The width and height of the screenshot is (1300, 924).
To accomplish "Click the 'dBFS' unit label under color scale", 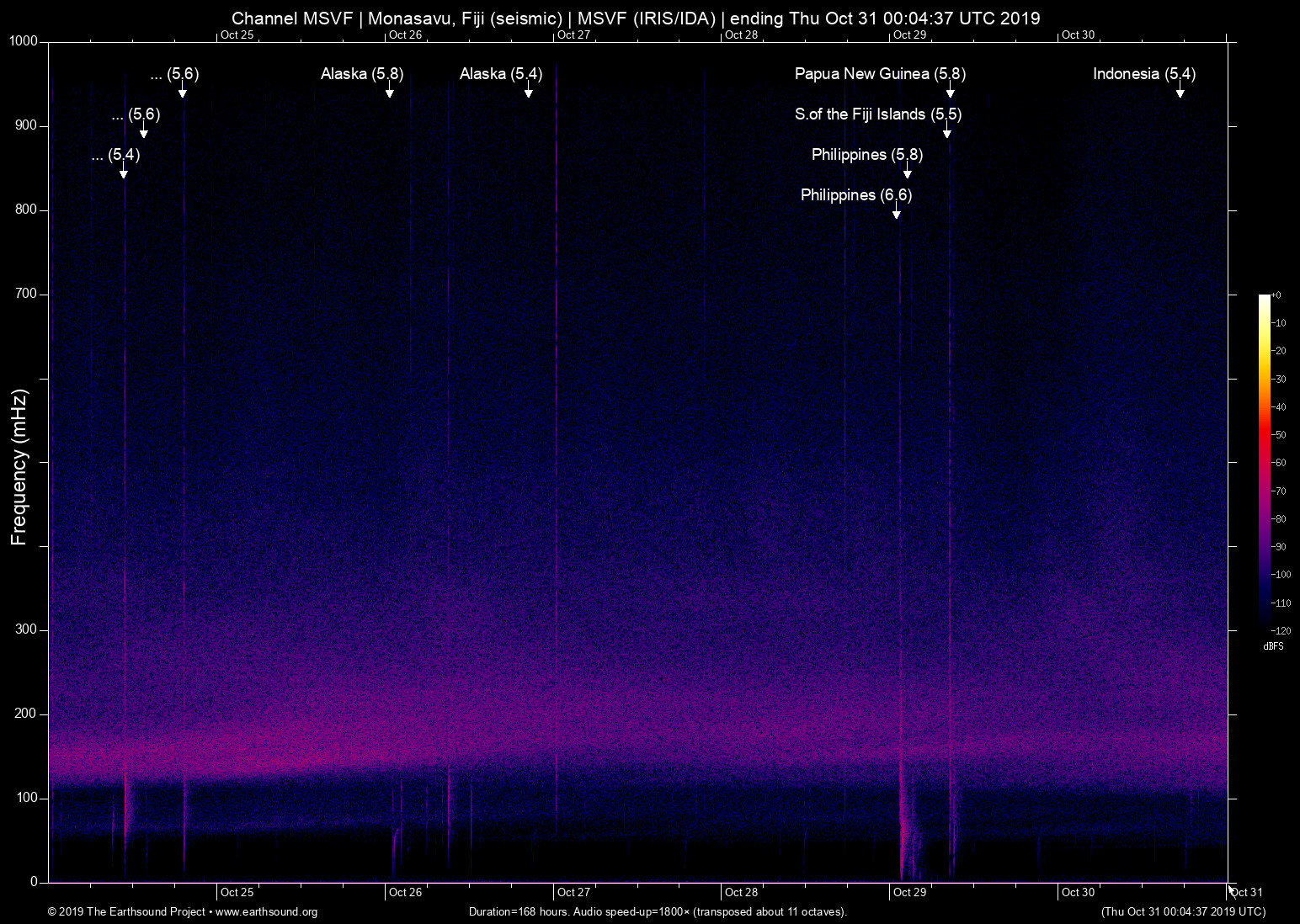I will pyautogui.click(x=1274, y=646).
